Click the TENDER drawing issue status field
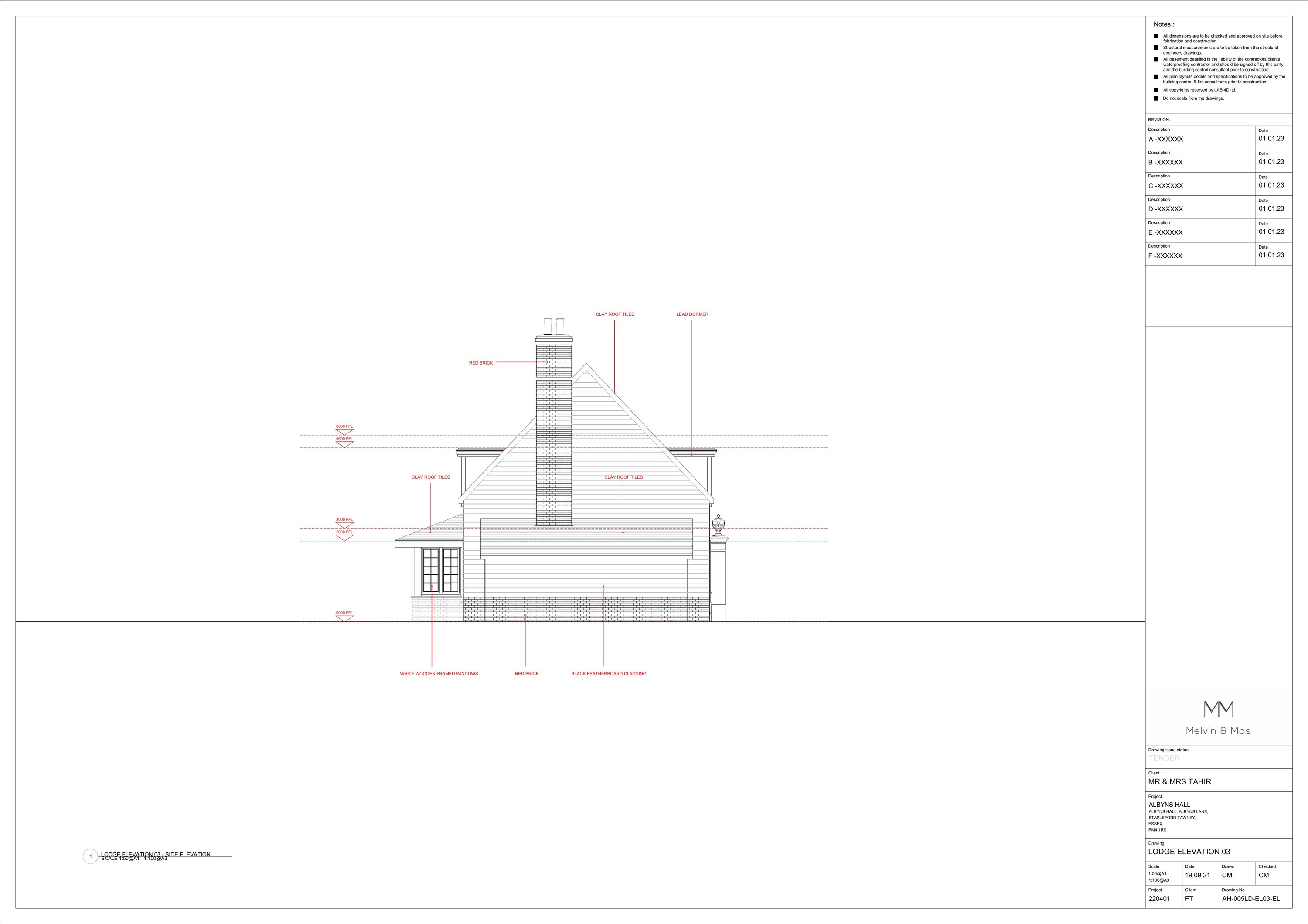The height and width of the screenshot is (924, 1308). pyautogui.click(x=1164, y=758)
